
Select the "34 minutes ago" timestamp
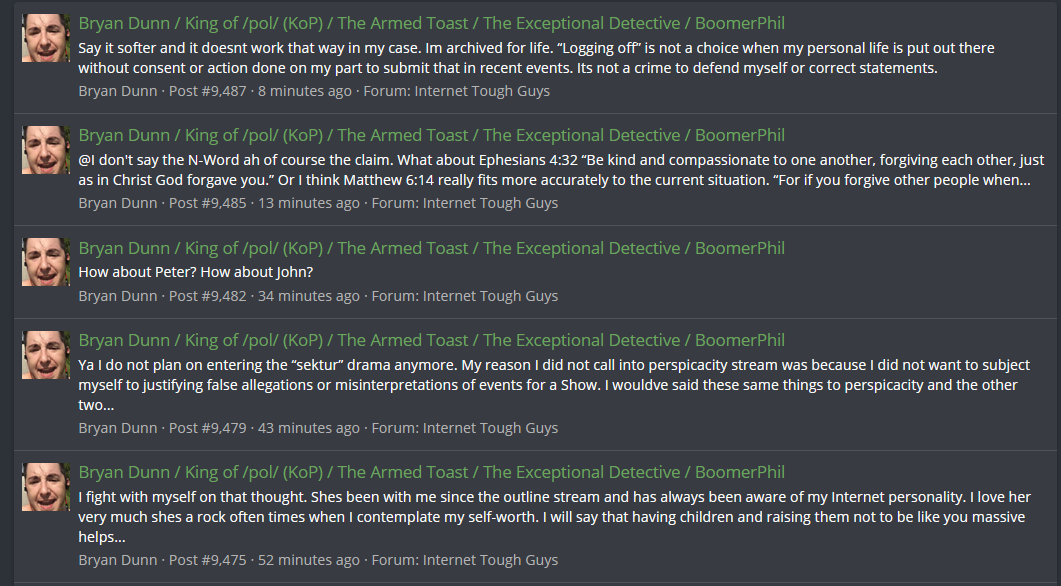coord(308,296)
